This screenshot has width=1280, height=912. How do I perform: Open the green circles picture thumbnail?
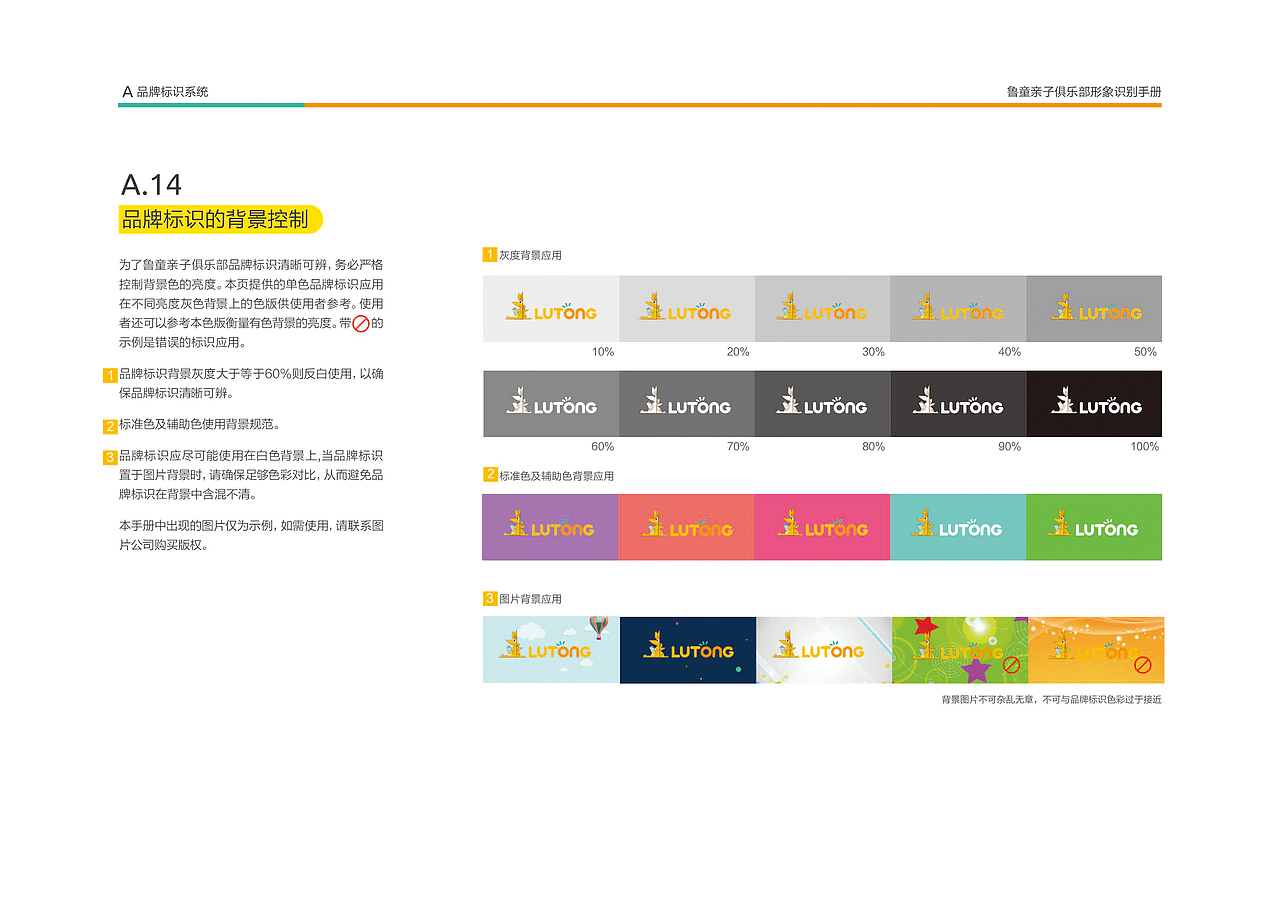[960, 650]
